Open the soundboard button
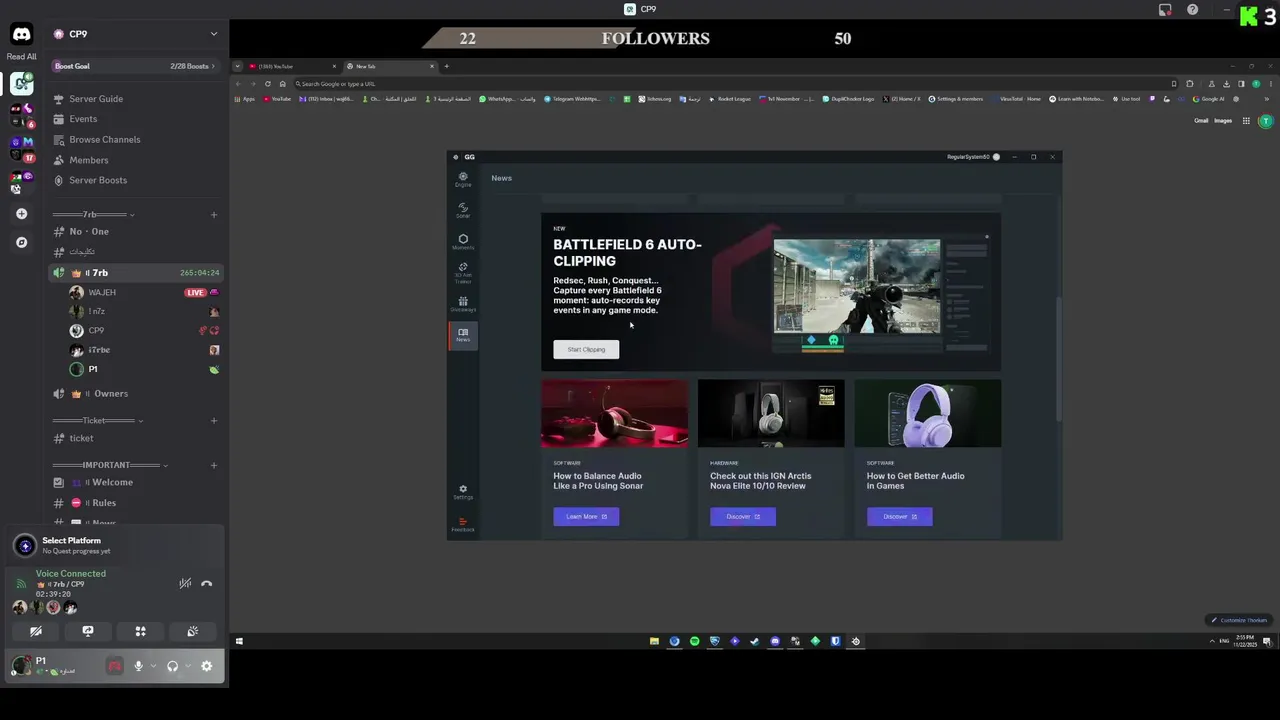 pyautogui.click(x=192, y=631)
